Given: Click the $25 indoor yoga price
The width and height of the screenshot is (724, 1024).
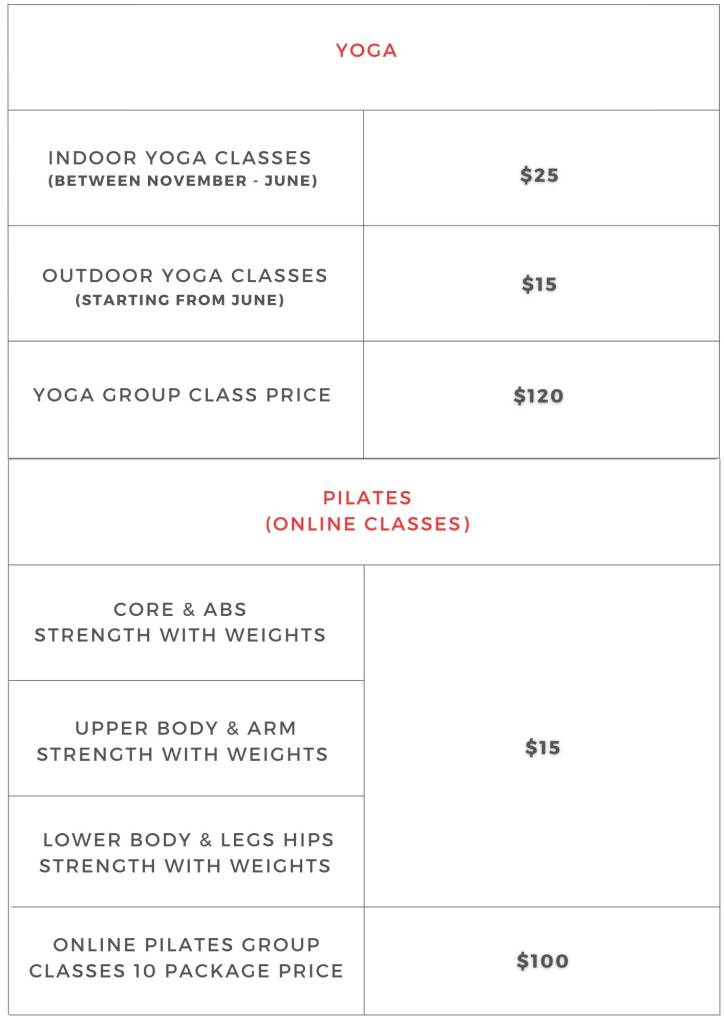Looking at the screenshot, I should [539, 175].
